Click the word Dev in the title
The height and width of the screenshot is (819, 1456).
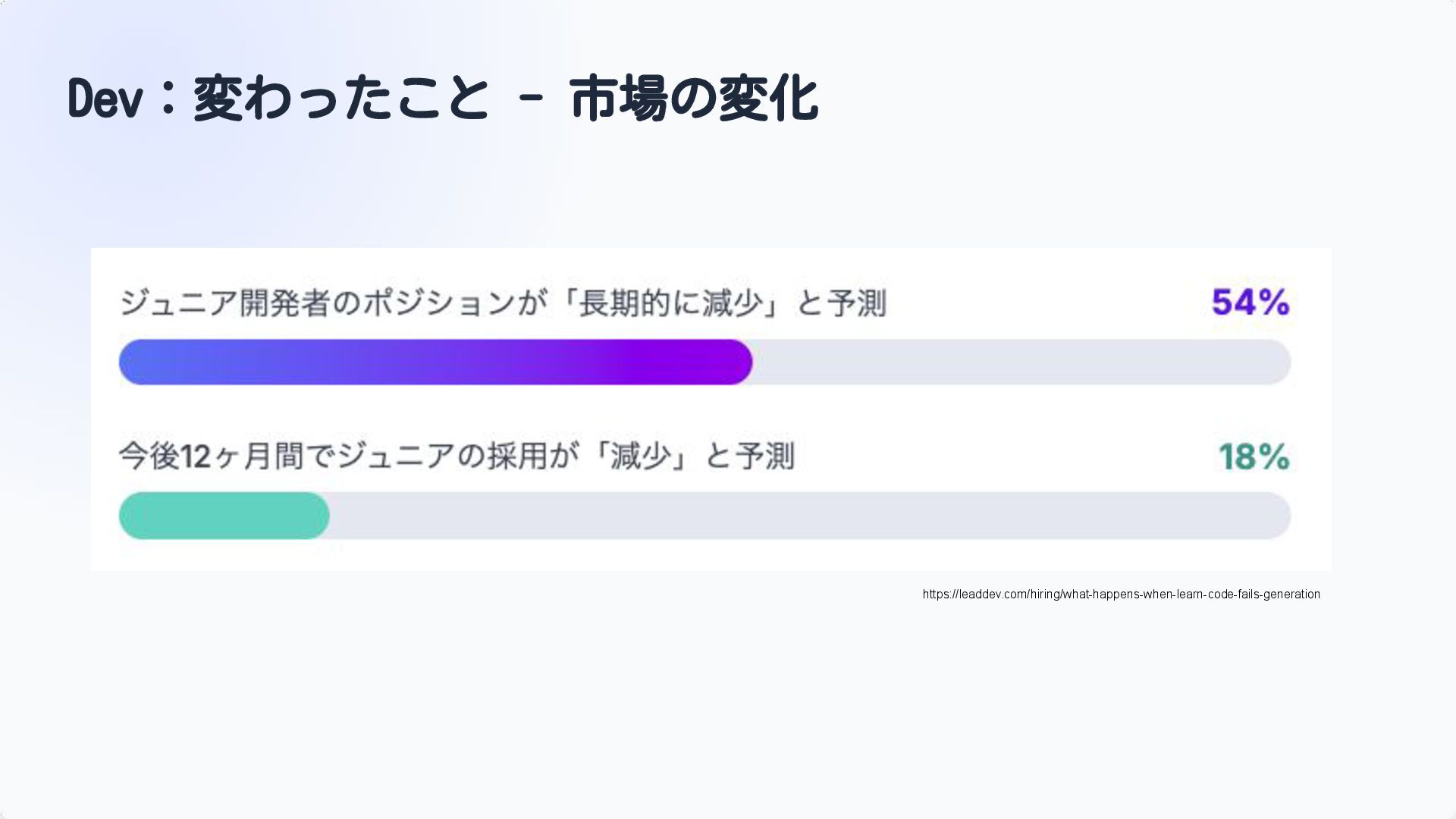pyautogui.click(x=104, y=99)
